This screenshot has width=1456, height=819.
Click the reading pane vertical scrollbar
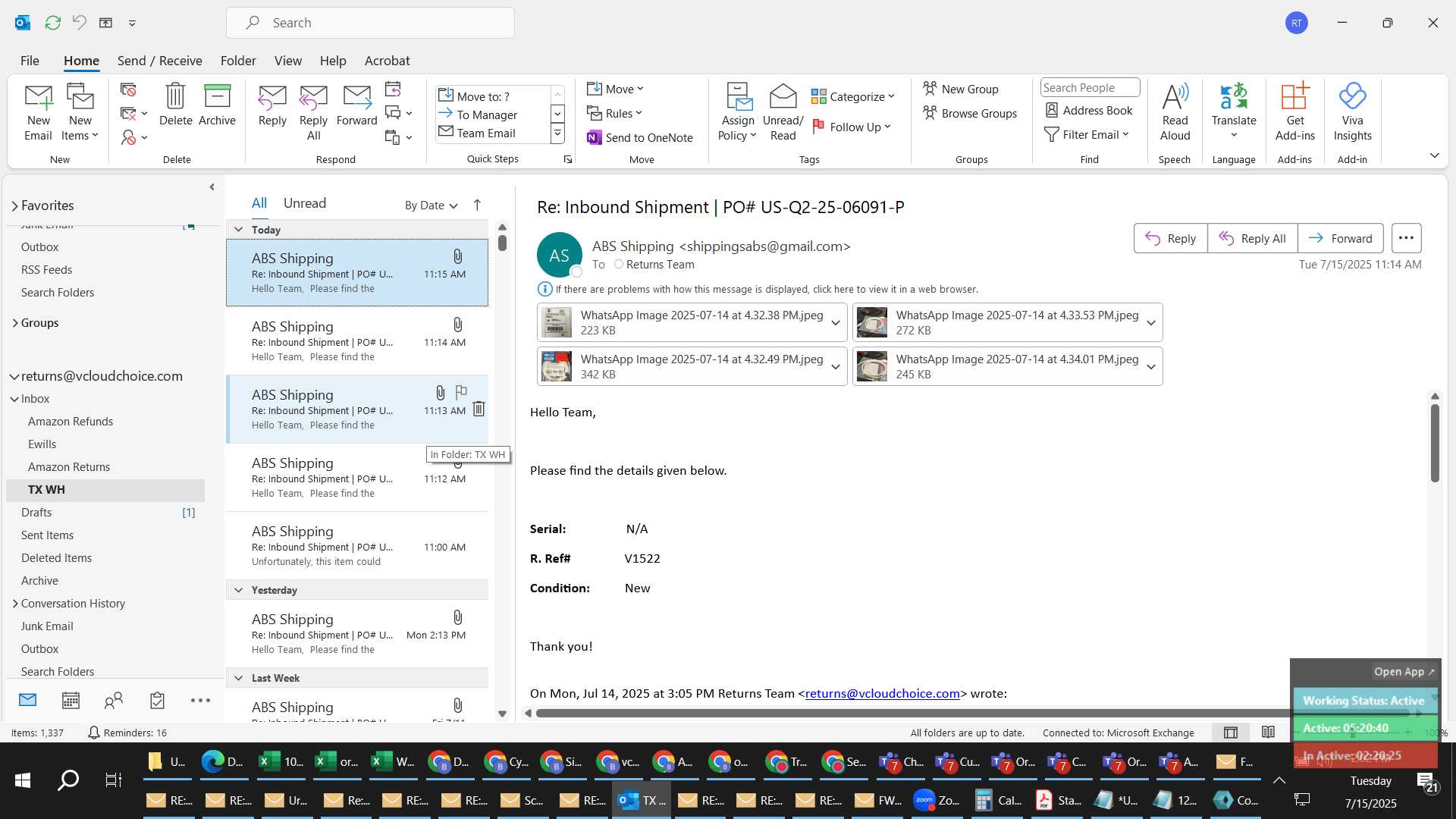(1435, 443)
